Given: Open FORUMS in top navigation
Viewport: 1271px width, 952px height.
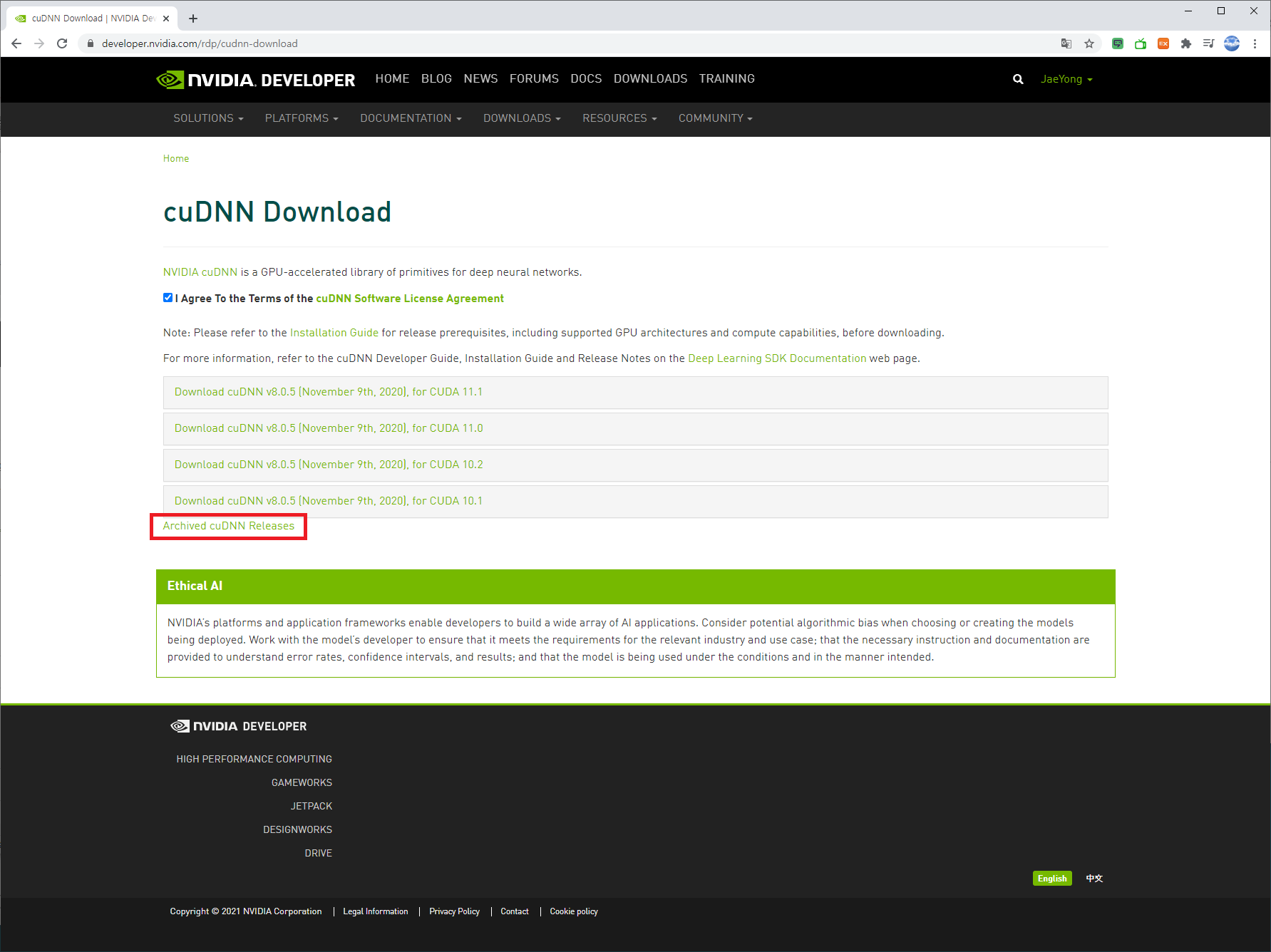Looking at the screenshot, I should click(534, 78).
